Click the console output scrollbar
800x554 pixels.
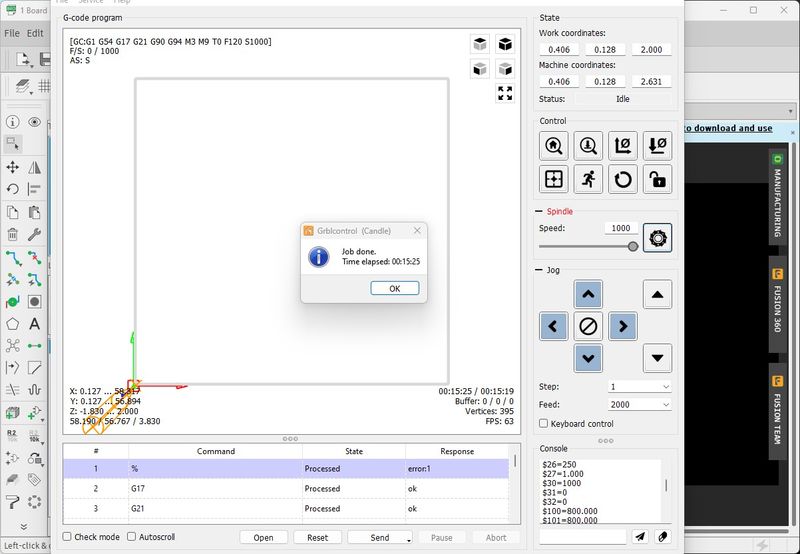coord(666,485)
